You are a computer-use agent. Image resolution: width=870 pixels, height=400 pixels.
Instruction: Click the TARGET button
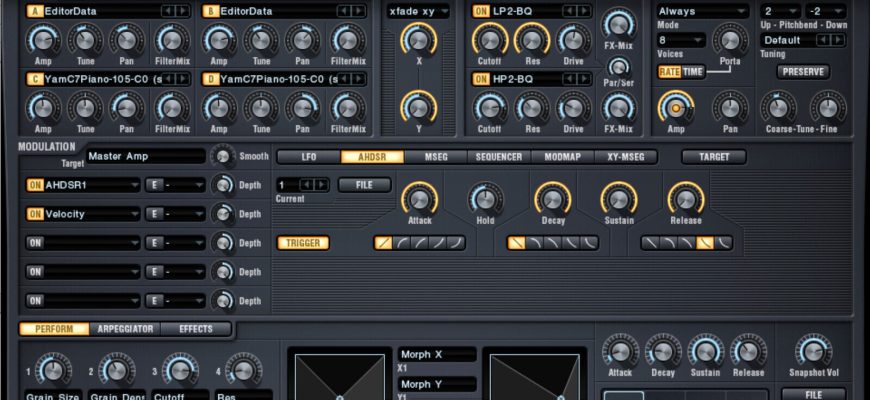[x=714, y=157]
